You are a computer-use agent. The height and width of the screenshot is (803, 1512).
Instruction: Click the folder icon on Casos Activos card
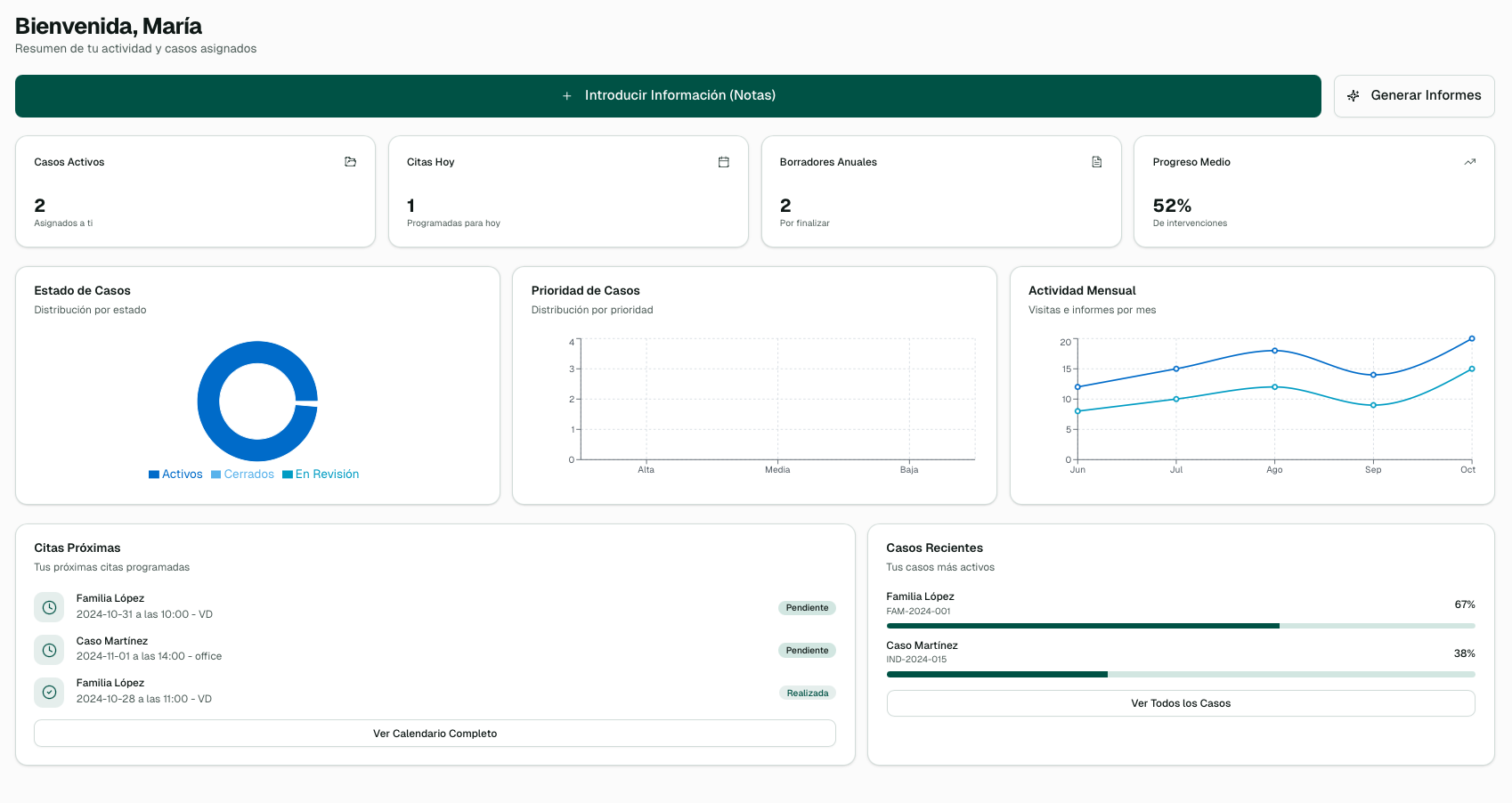[350, 162]
